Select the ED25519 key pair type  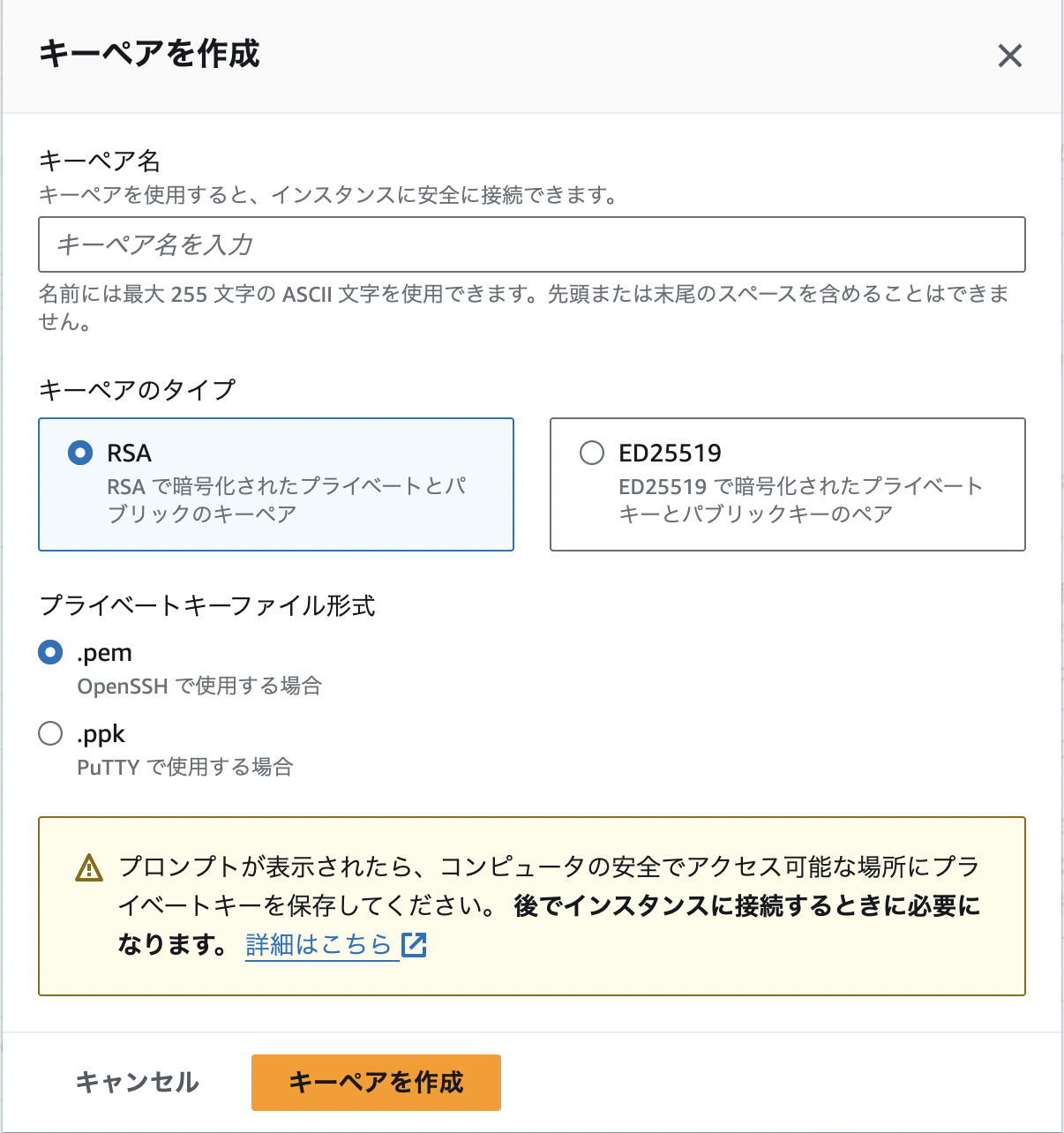coord(592,453)
